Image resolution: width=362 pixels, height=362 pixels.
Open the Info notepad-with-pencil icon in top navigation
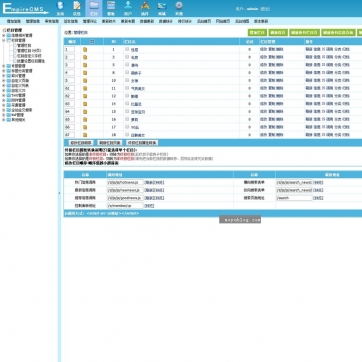click(x=77, y=6)
